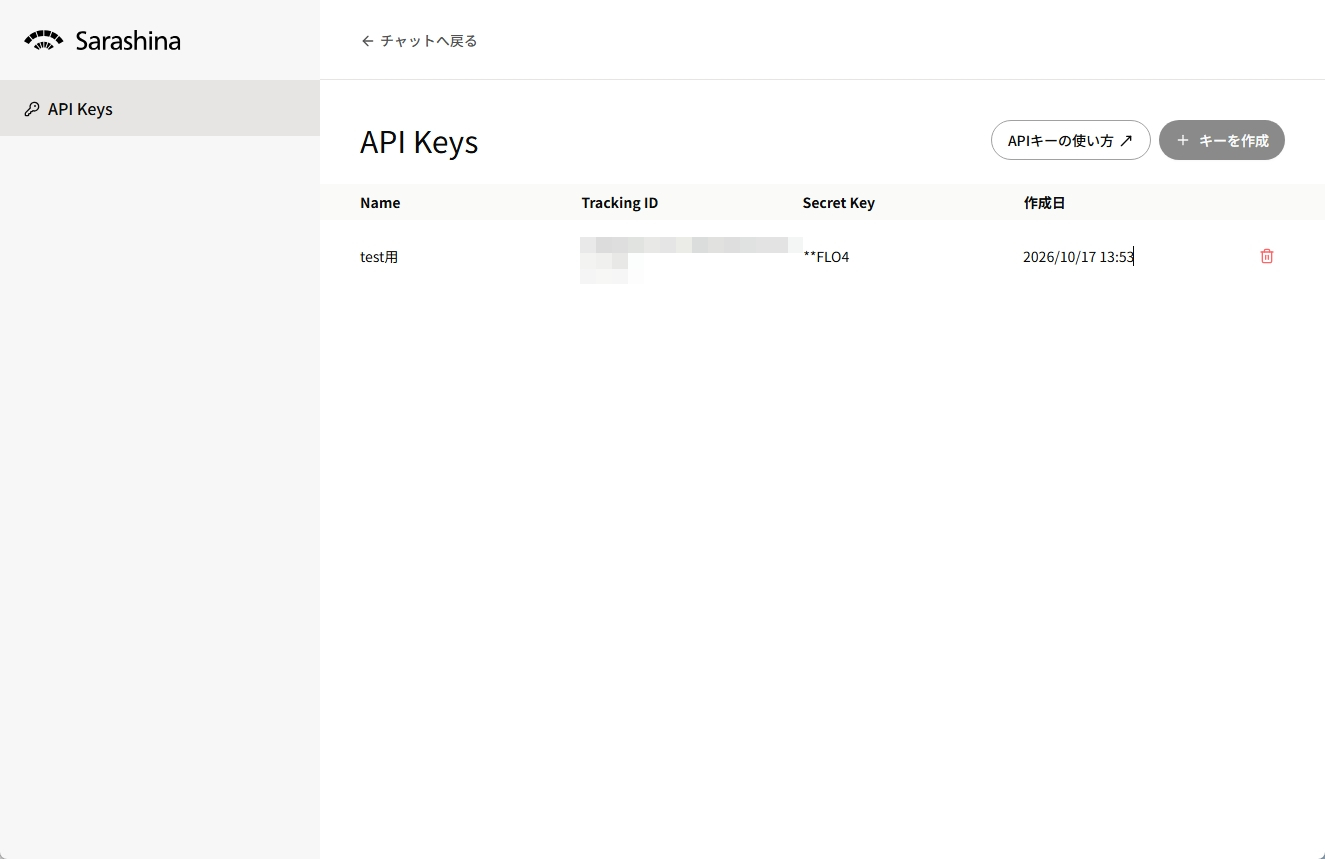Click the API Keys page heading
Image resolution: width=1325 pixels, height=859 pixels.
(x=419, y=142)
